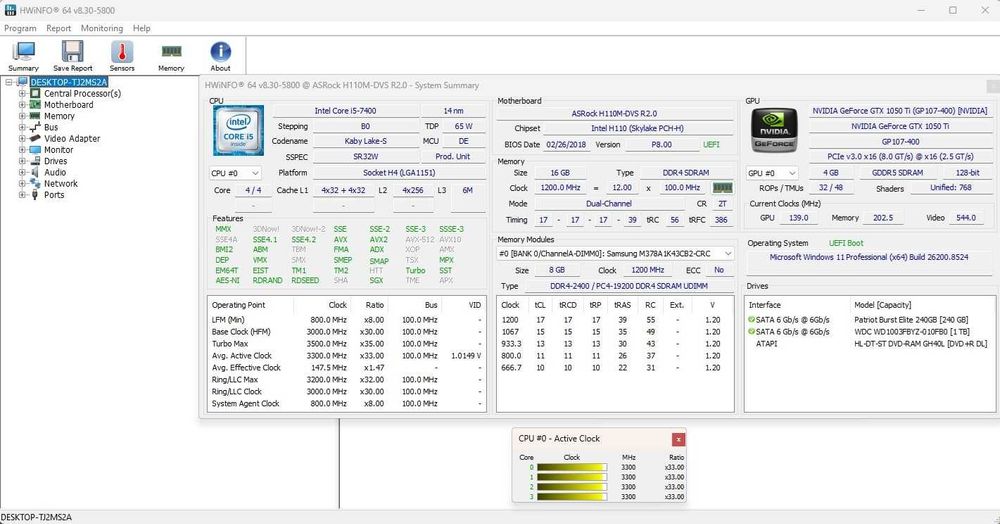Image resolution: width=1000 pixels, height=524 pixels.
Task: Expand the Video Adapter tree node
Action: tap(22, 138)
